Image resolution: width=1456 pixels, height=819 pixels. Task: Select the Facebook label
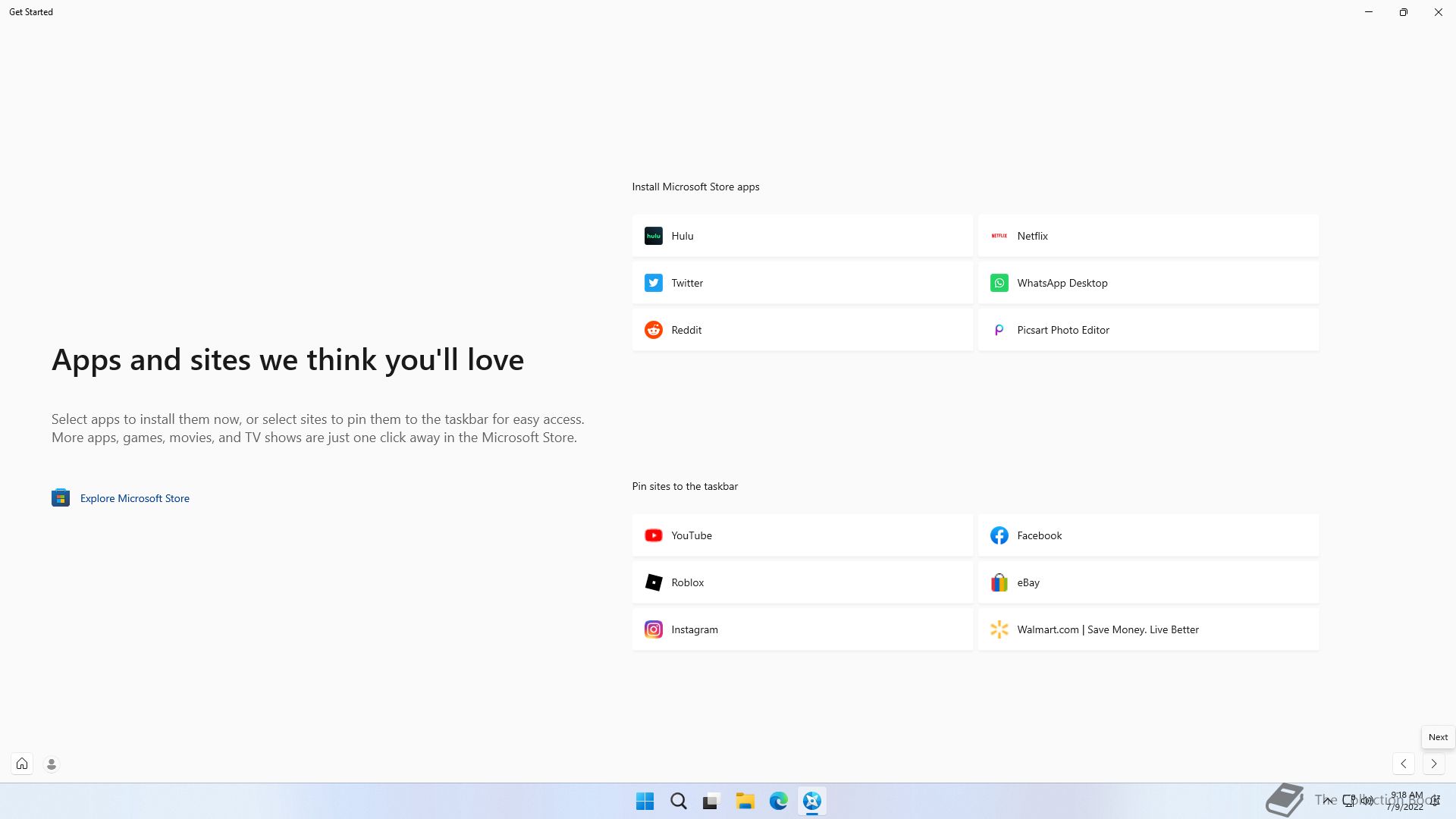pyautogui.click(x=1039, y=535)
